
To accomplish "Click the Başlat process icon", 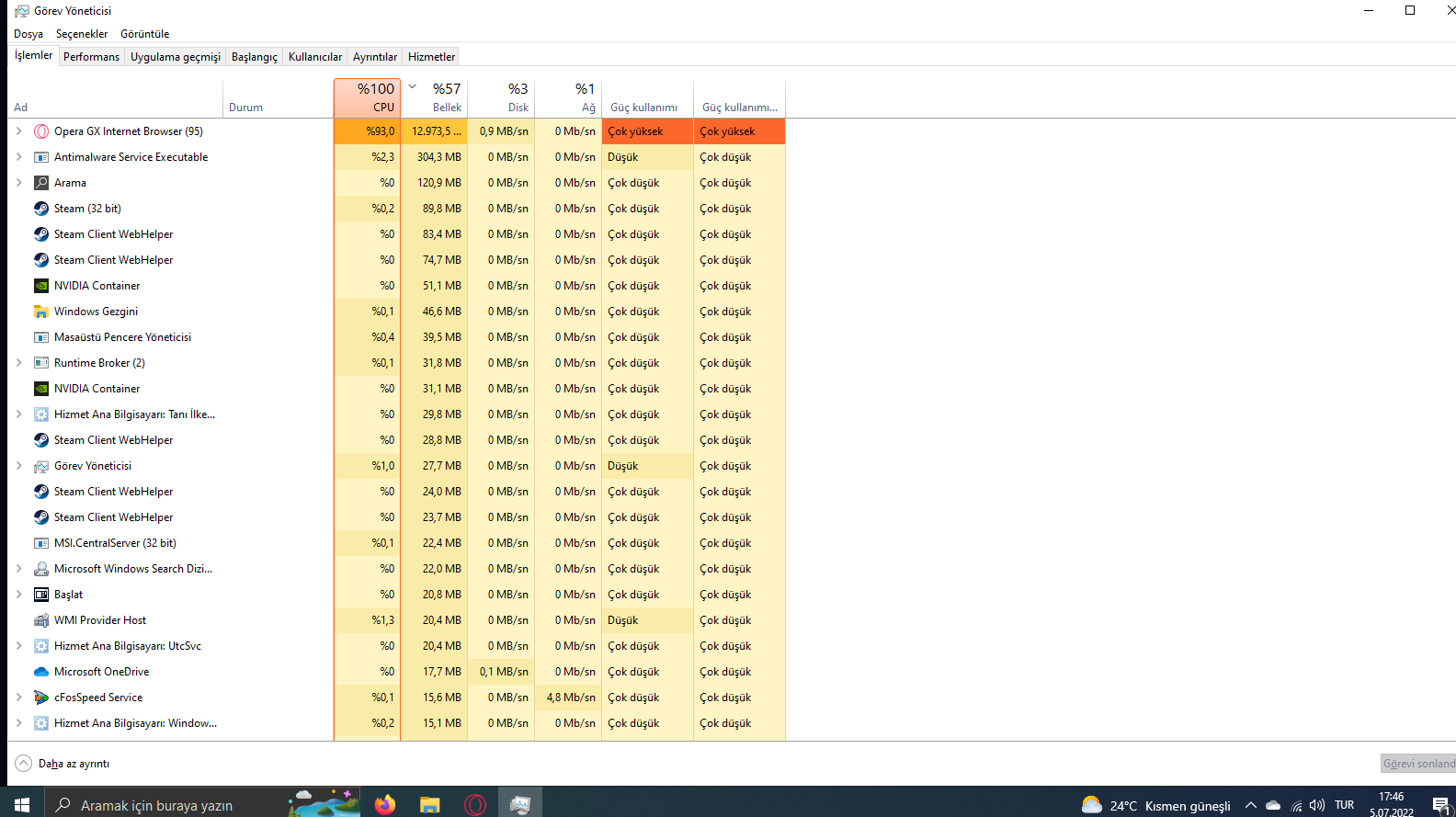I will coord(41,595).
